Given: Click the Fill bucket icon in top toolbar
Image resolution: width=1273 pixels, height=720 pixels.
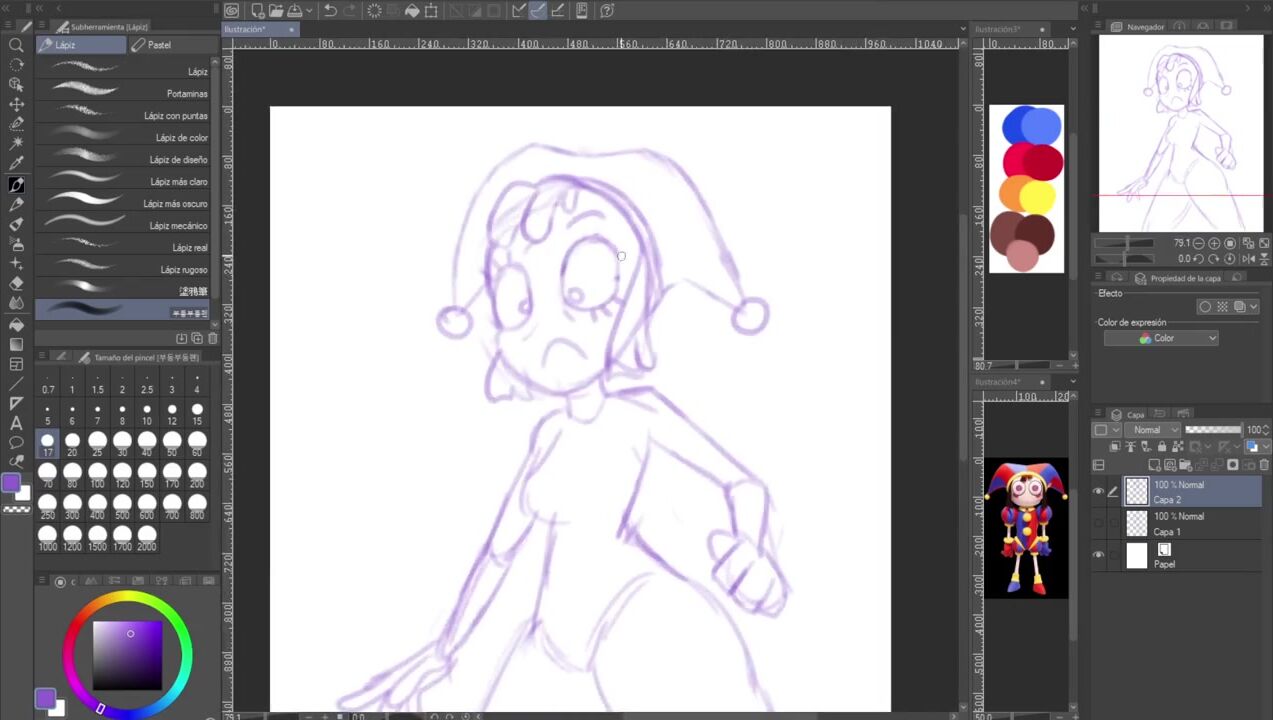Looking at the screenshot, I should point(411,11).
